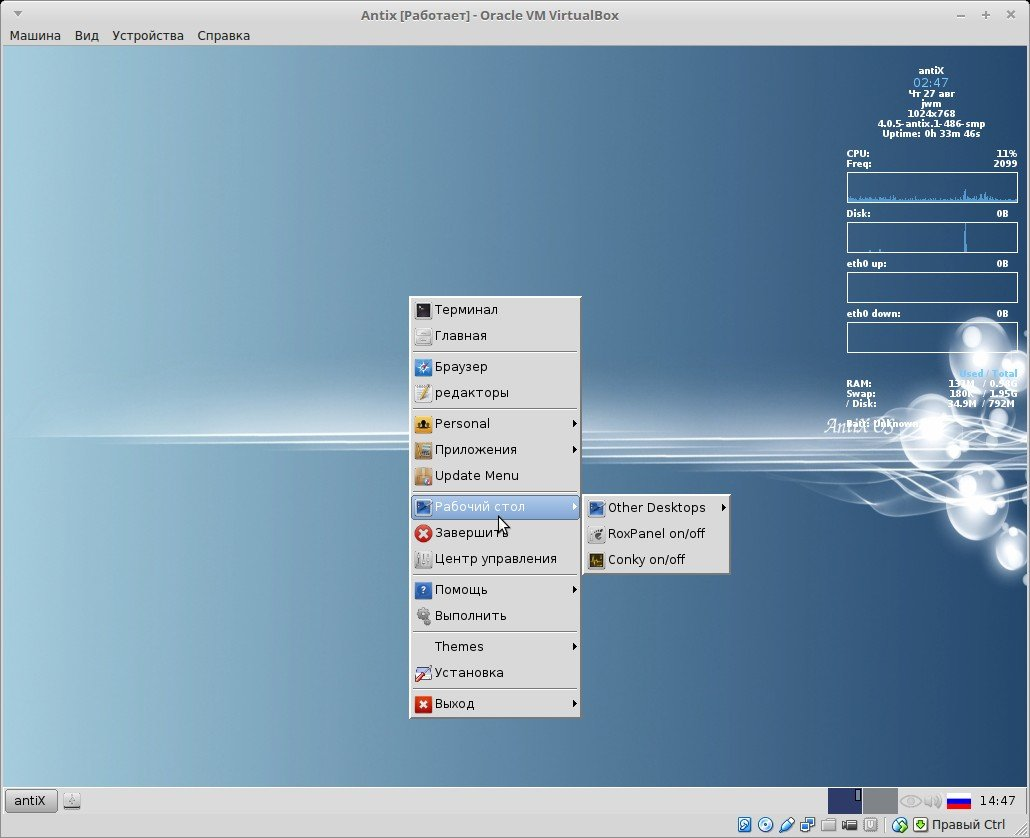The height and width of the screenshot is (838, 1030).
Task: Click the Рабочий стол desktop icon
Action: click(x=423, y=507)
